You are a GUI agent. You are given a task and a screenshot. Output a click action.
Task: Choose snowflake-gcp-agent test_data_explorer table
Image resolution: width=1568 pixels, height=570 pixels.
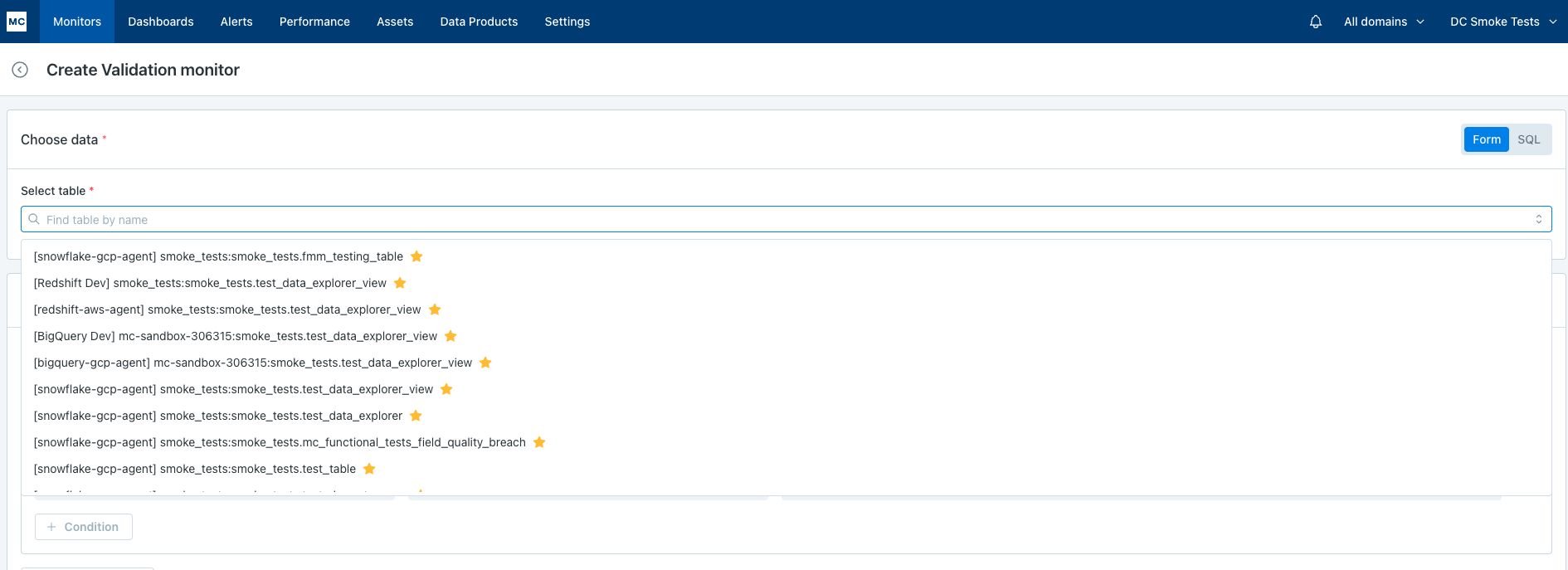pos(217,416)
